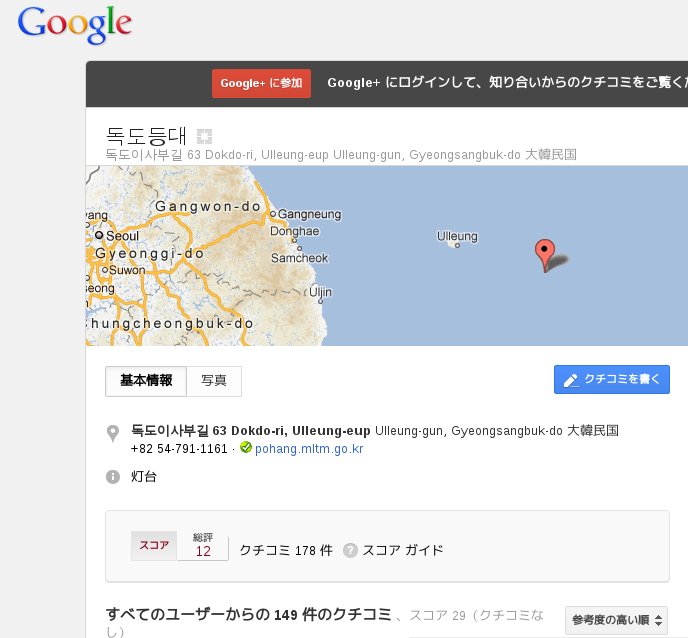Click the red Google+ に参加 button
The height and width of the screenshot is (638, 688).
coord(261,83)
